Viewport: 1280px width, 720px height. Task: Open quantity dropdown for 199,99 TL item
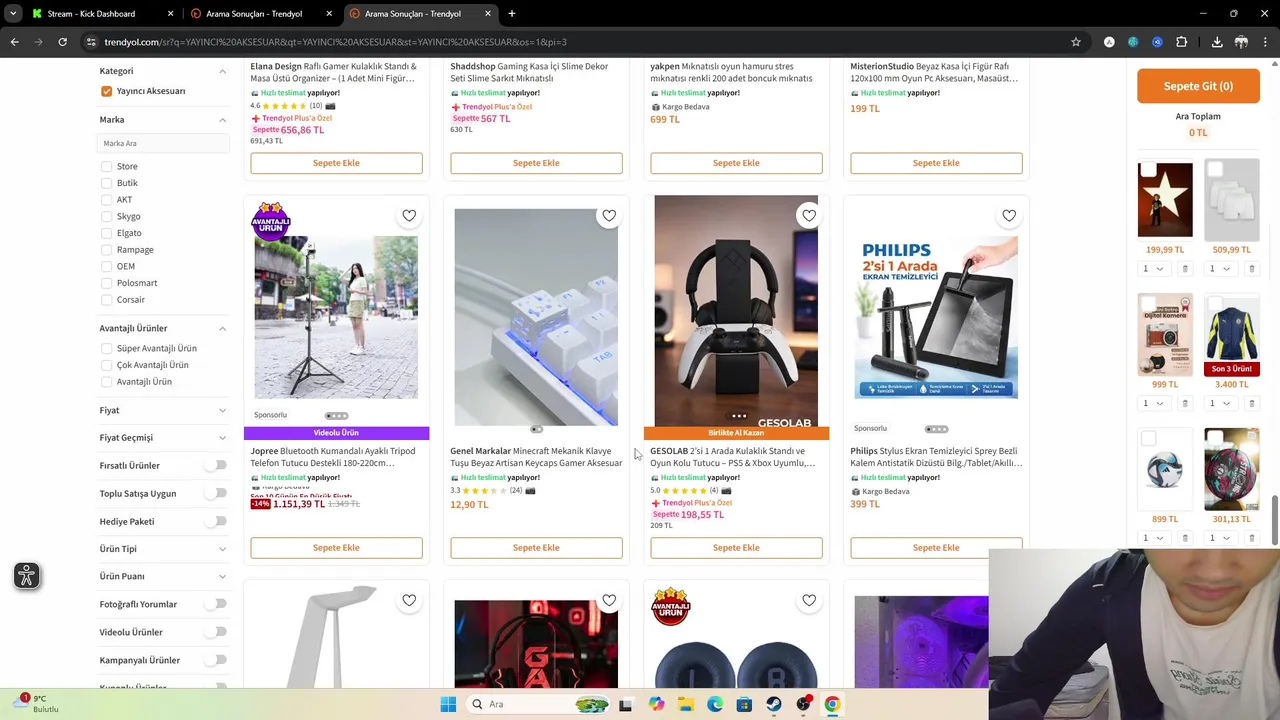tap(1153, 269)
